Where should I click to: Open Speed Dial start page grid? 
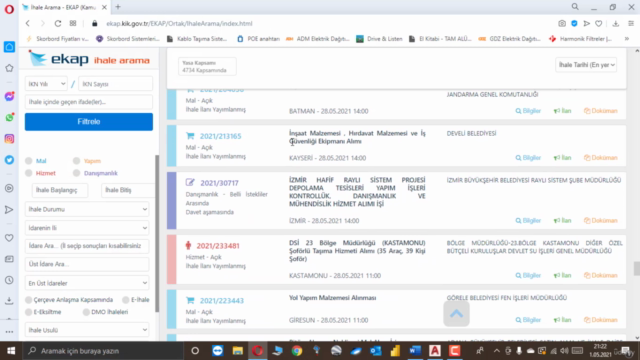click(73, 24)
